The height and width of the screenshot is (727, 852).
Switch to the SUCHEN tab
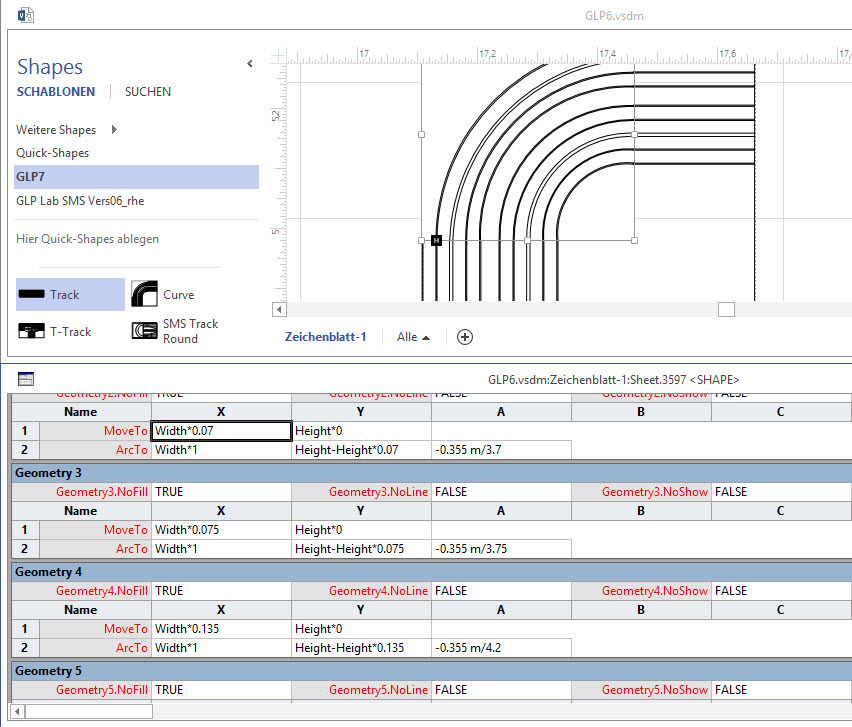tap(147, 92)
